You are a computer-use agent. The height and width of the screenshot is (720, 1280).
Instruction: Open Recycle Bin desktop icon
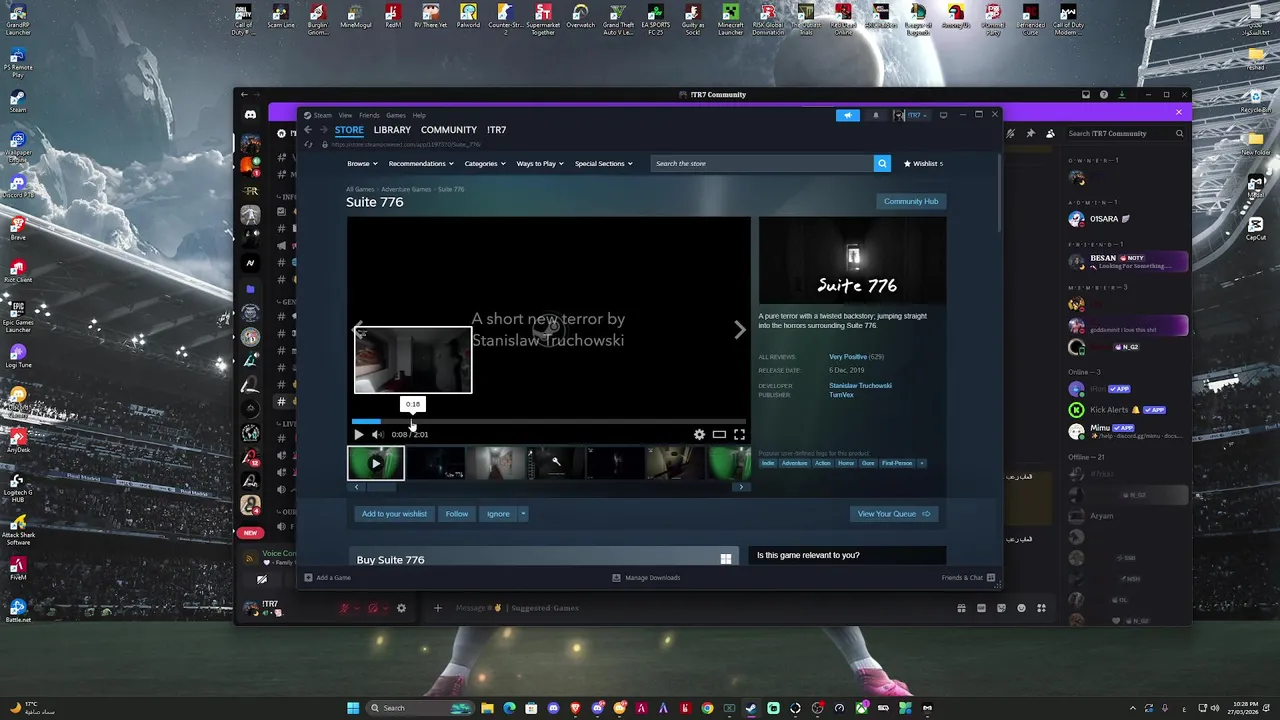point(1255,100)
